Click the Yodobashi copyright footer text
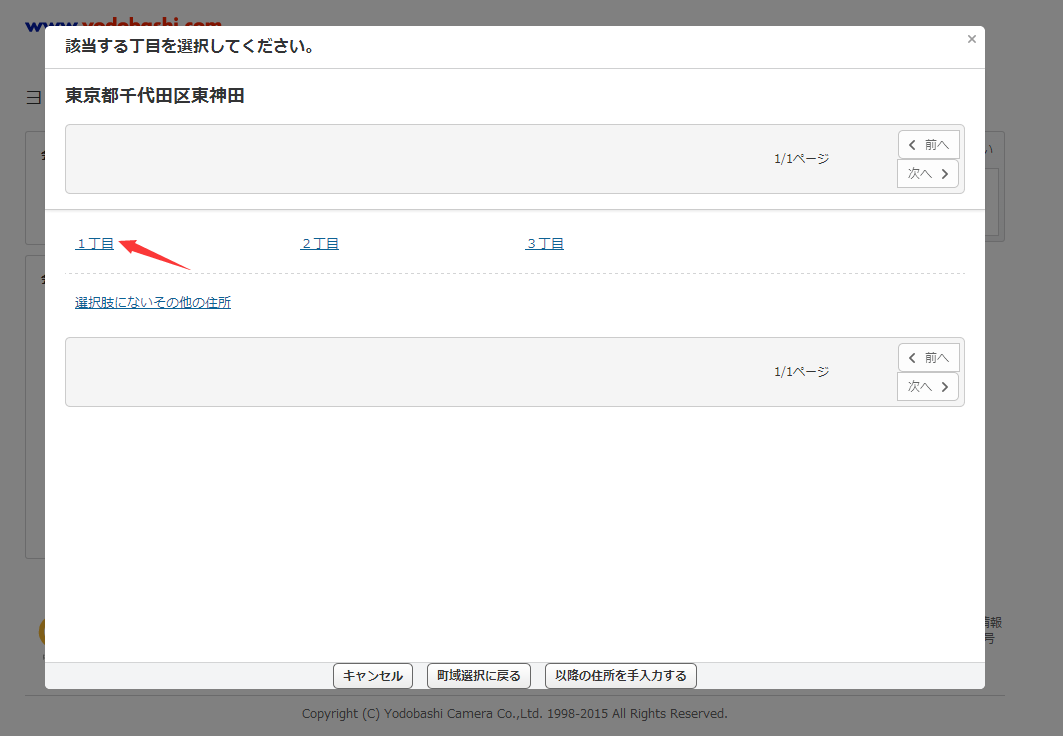The image size is (1063, 736). click(x=515, y=714)
